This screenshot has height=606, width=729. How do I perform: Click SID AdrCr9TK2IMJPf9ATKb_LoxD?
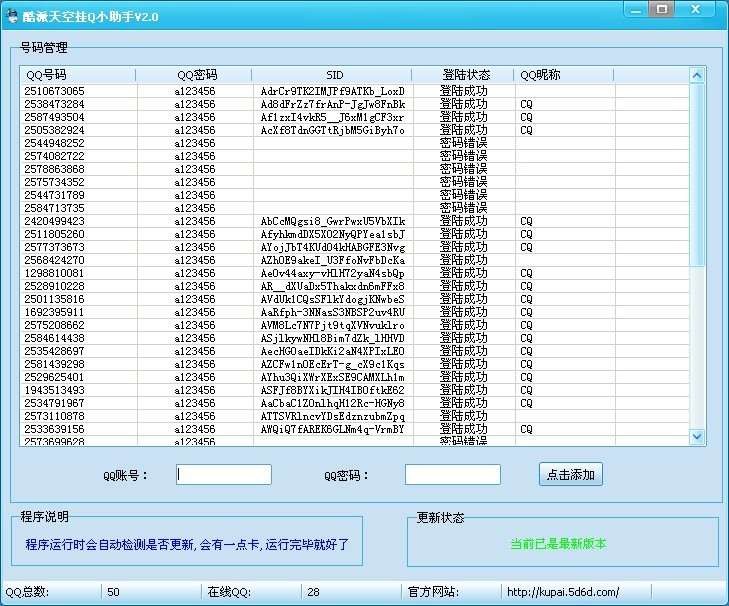coord(332,91)
